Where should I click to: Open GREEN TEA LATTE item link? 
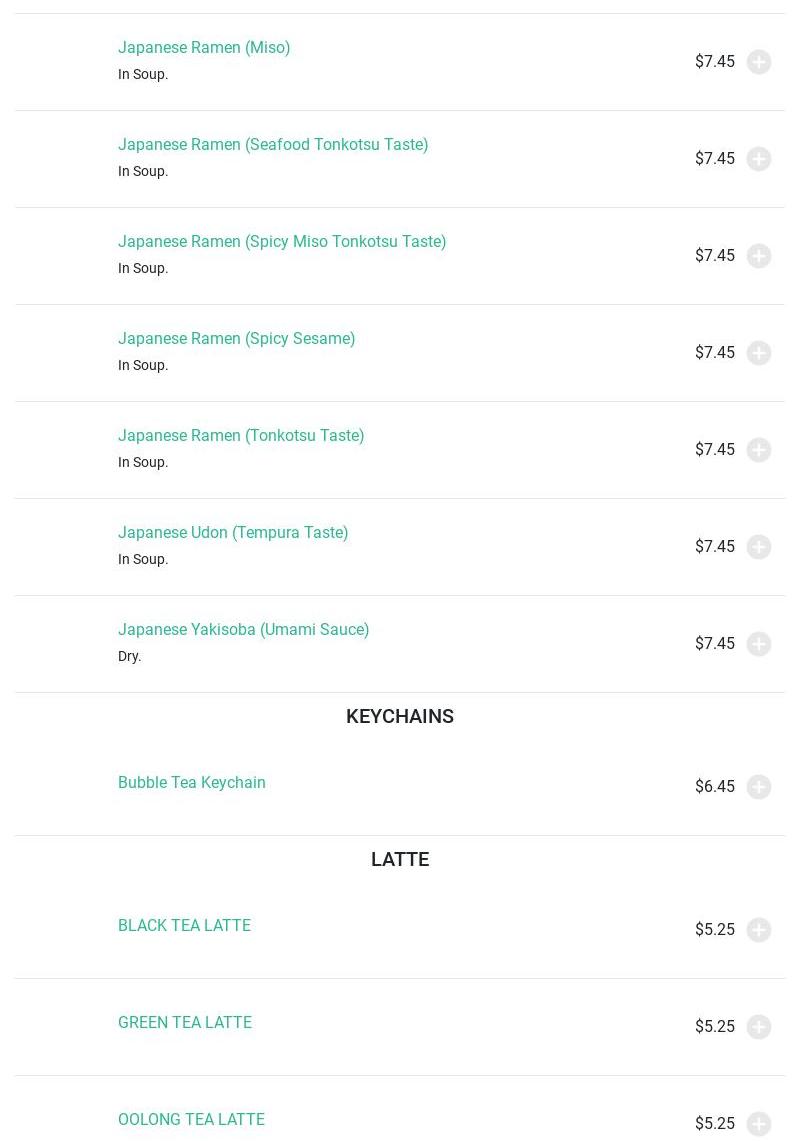point(184,1022)
